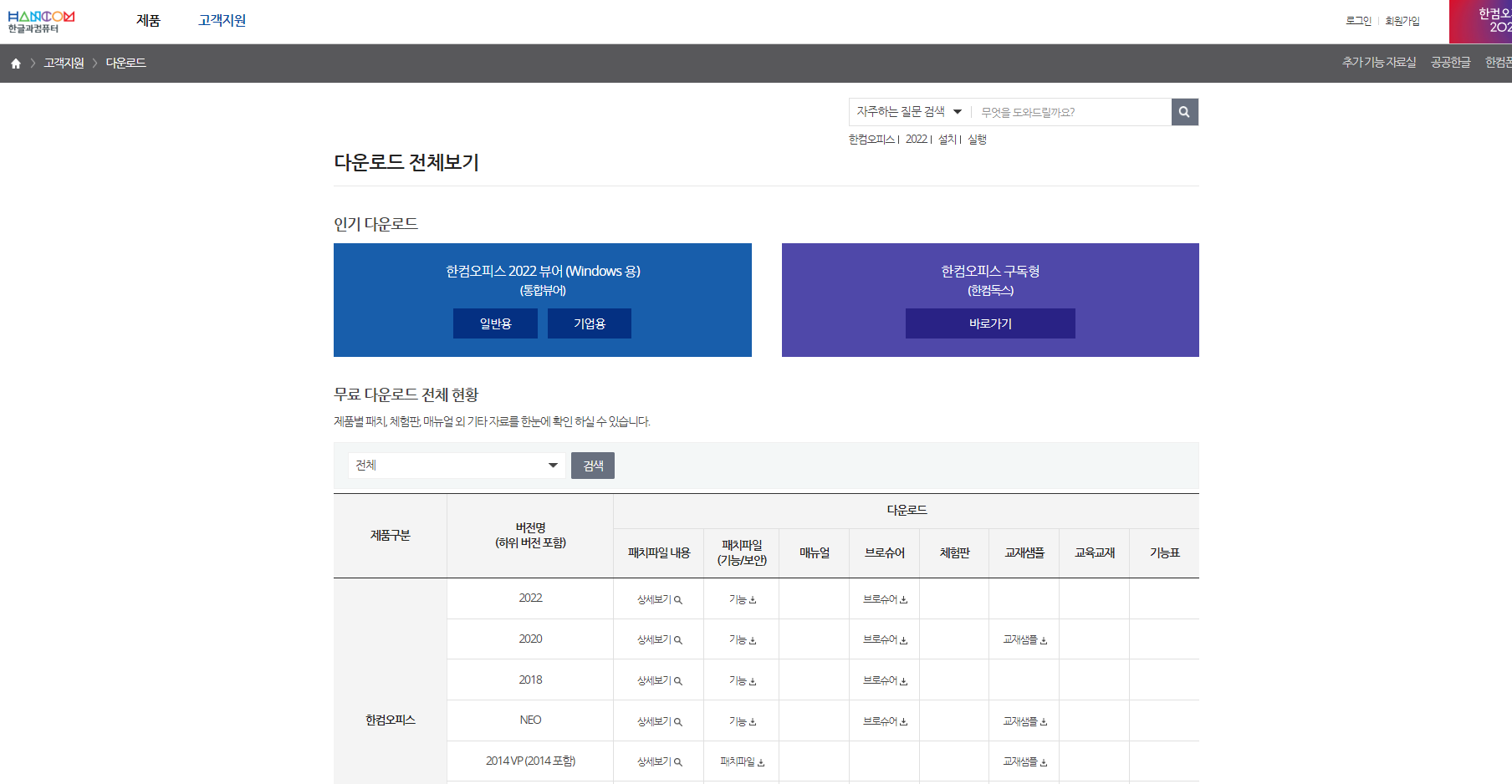
Task: Download the 기능 patch file for 2022
Action: (741, 598)
